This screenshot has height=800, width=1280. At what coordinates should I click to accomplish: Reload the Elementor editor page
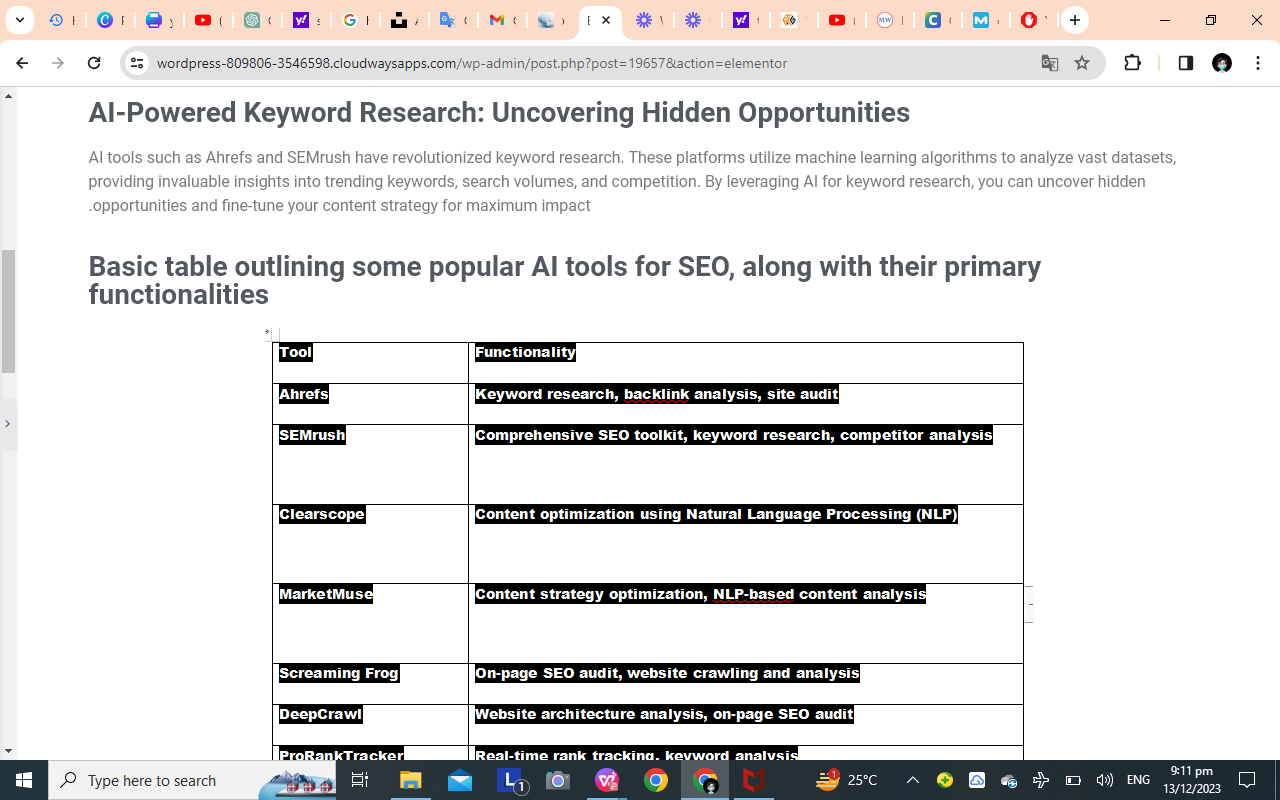[x=94, y=63]
